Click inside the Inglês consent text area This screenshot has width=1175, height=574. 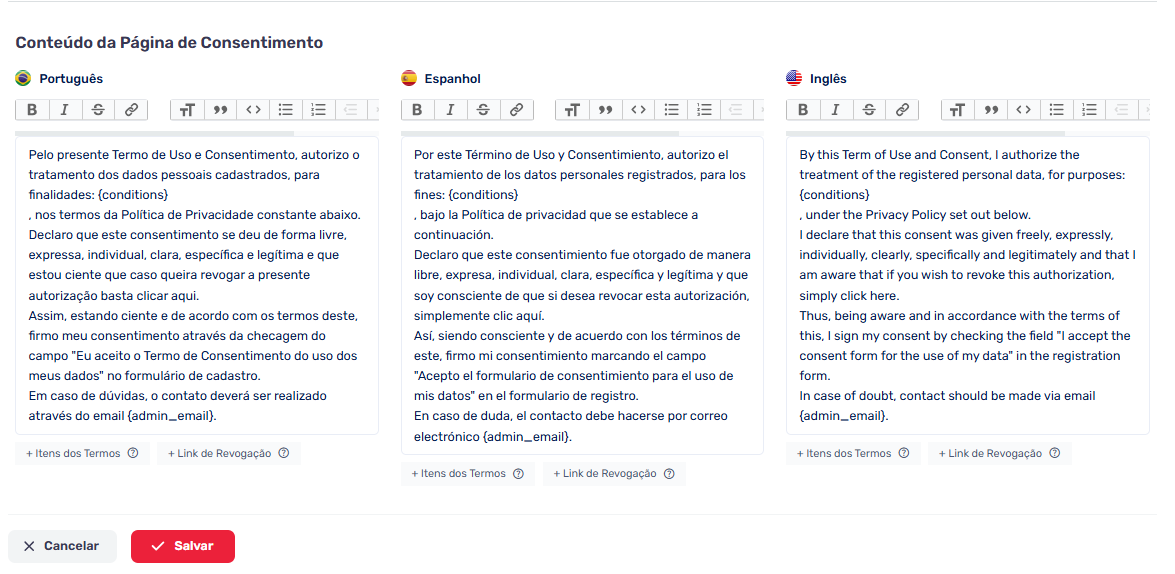tap(967, 285)
